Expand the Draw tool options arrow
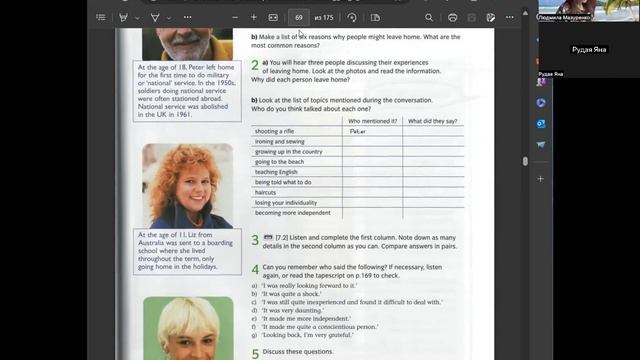Image resolution: width=640 pixels, height=360 pixels. 137,18
